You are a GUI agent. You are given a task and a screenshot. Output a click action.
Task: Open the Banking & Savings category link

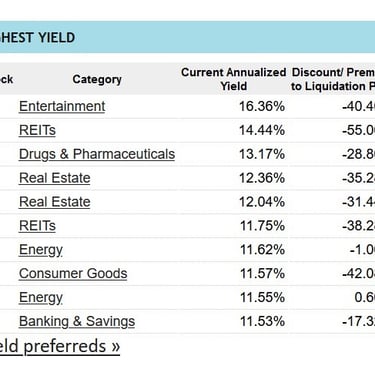(x=77, y=322)
